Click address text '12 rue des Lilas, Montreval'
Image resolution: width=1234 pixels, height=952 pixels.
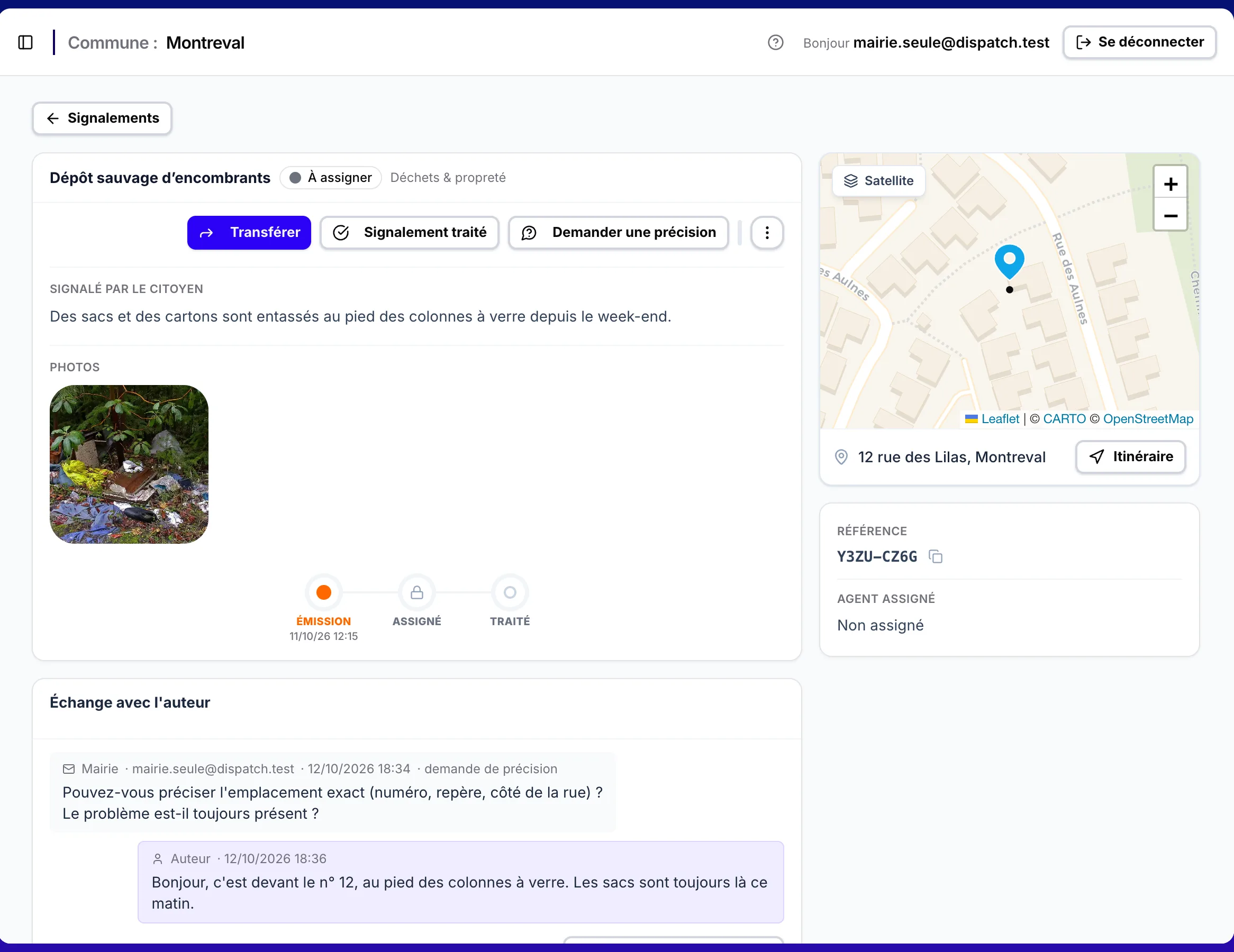point(952,457)
